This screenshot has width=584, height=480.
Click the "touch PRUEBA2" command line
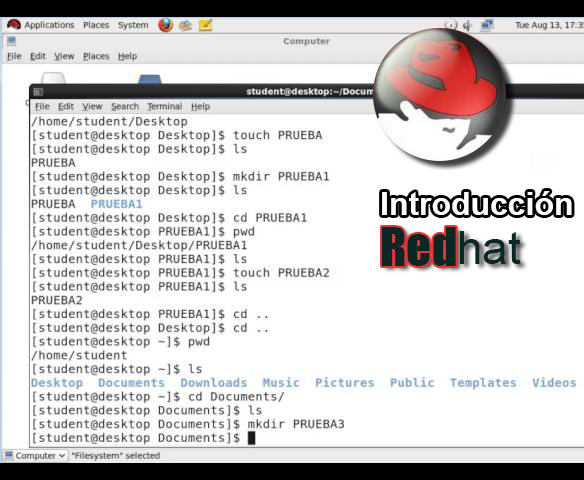click(180, 273)
